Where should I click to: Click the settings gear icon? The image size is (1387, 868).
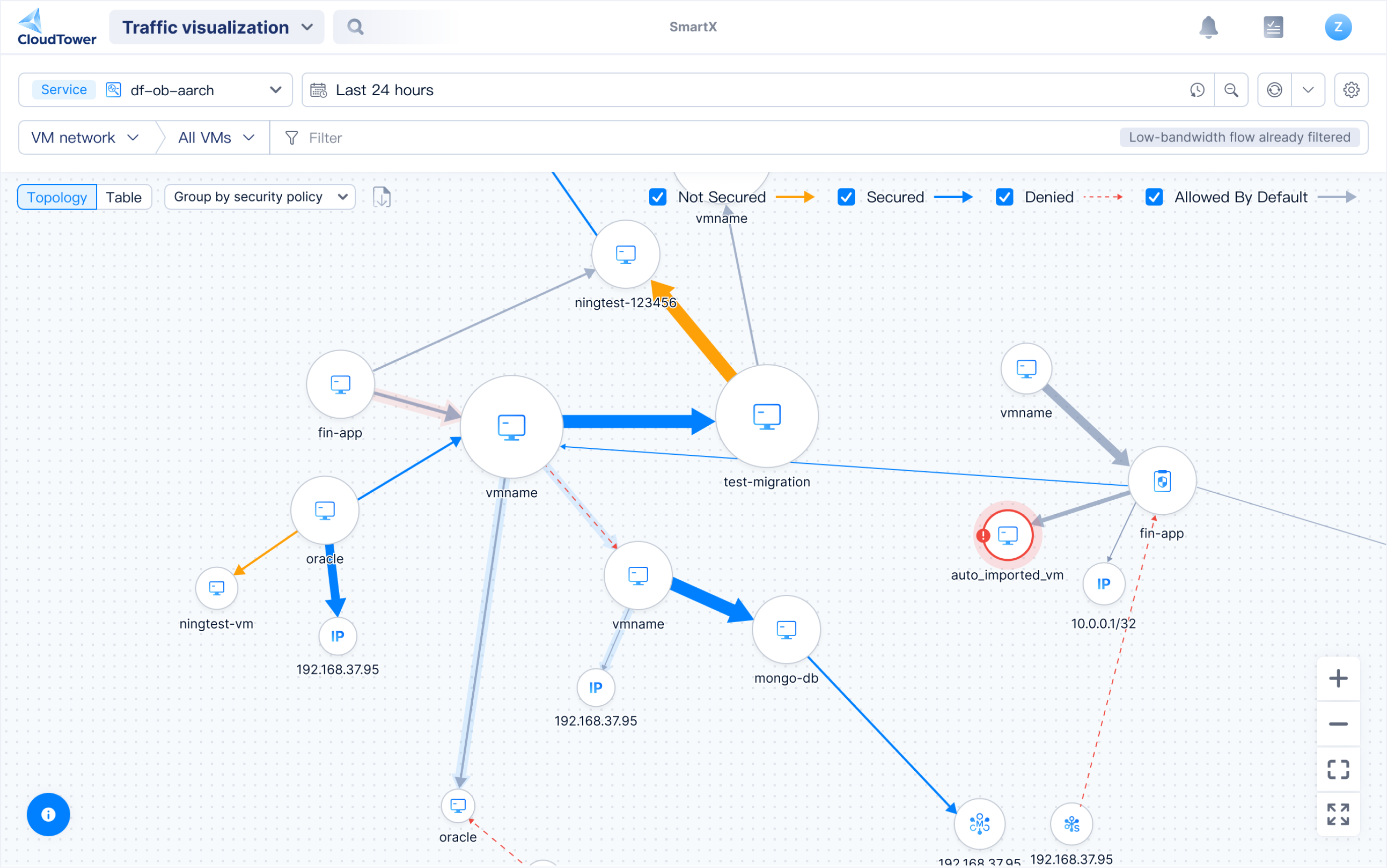(1350, 90)
